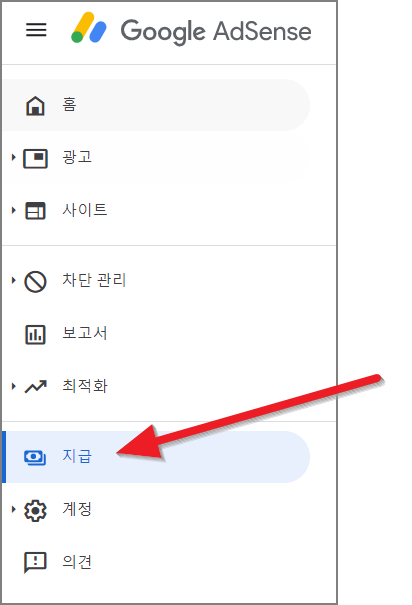Screen dimensions: 412x605
Task: Click the 의견 feedback bubble icon
Action: [35, 563]
